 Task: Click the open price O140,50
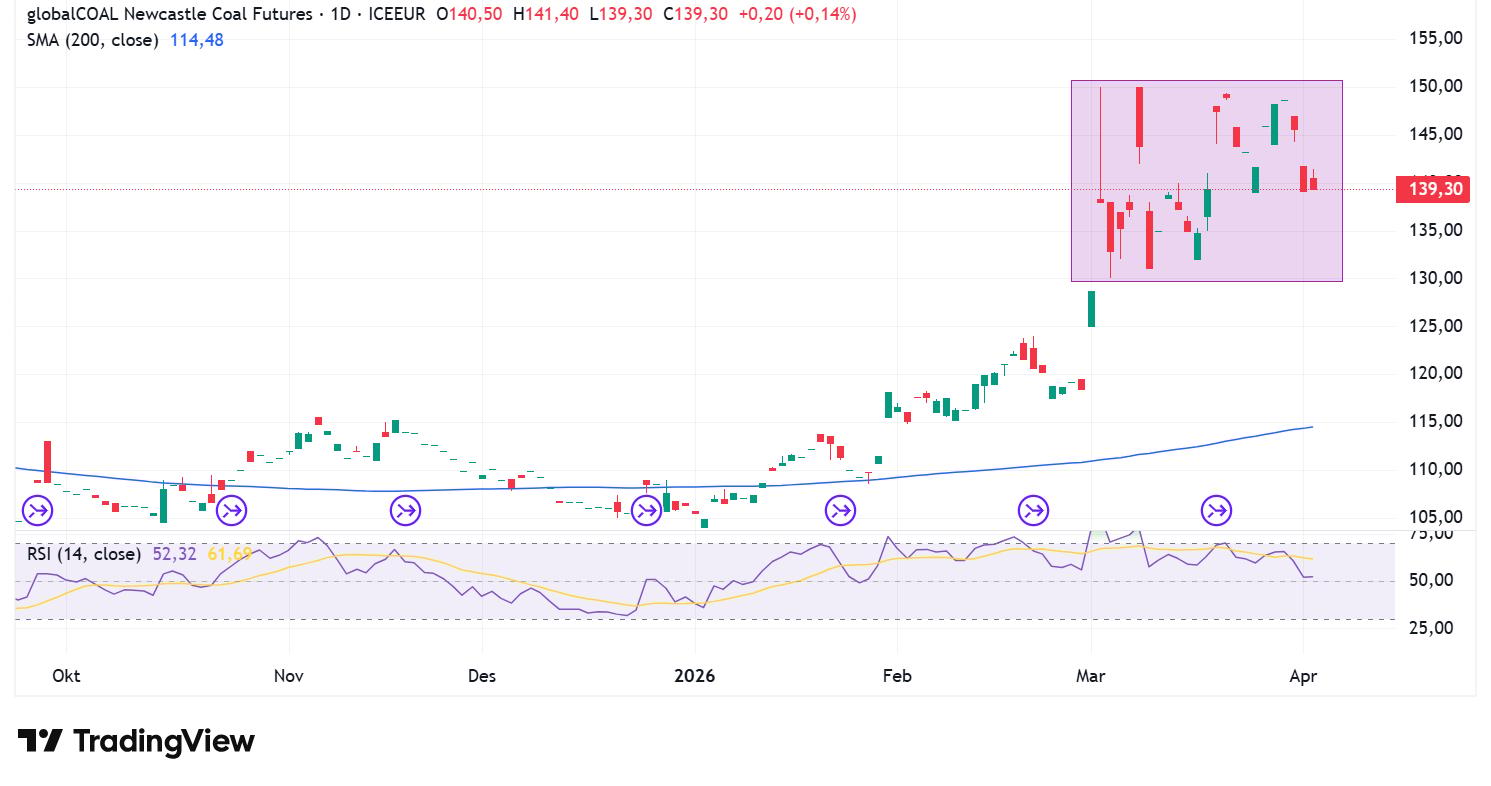tap(469, 15)
